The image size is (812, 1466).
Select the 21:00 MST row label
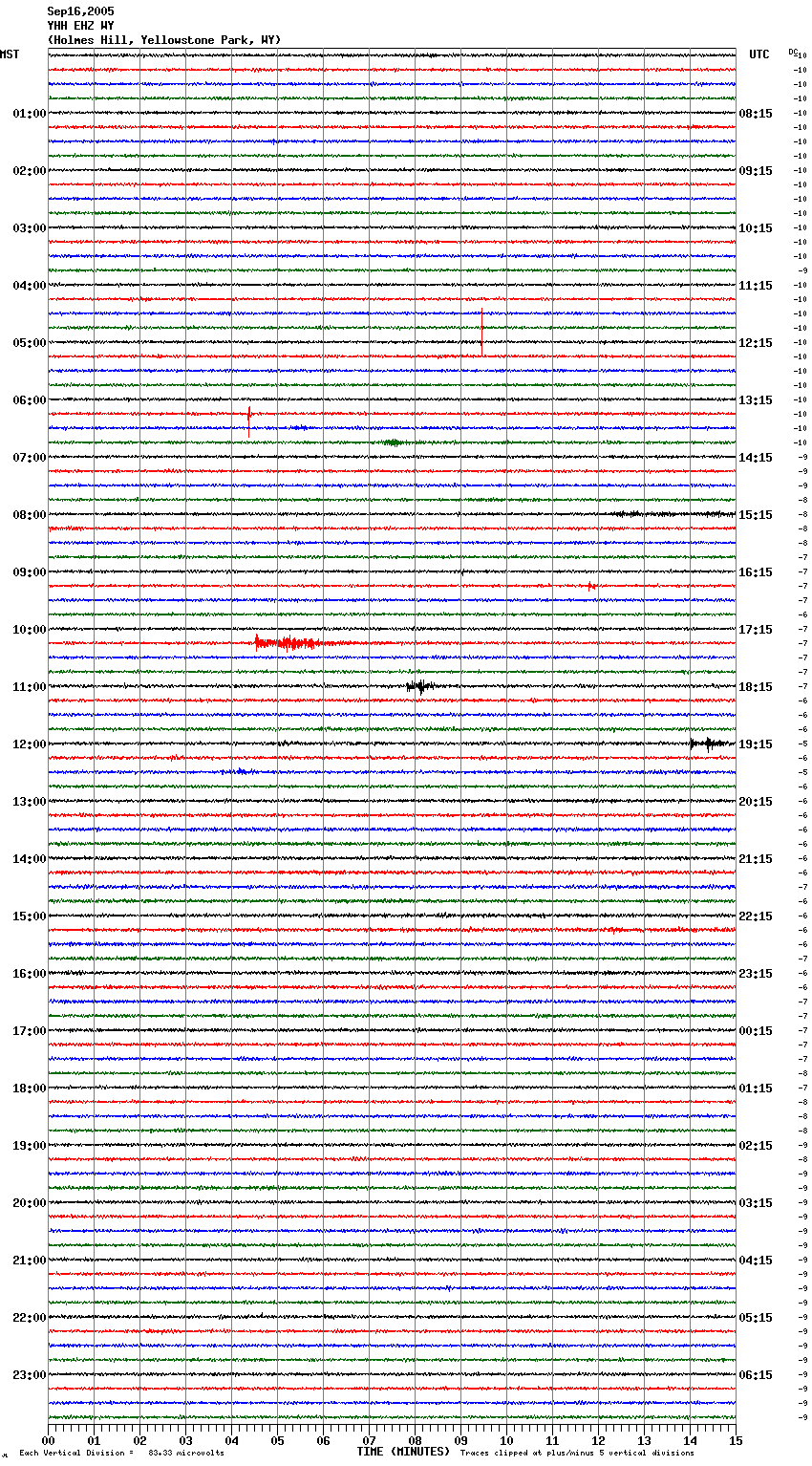coord(30,1261)
